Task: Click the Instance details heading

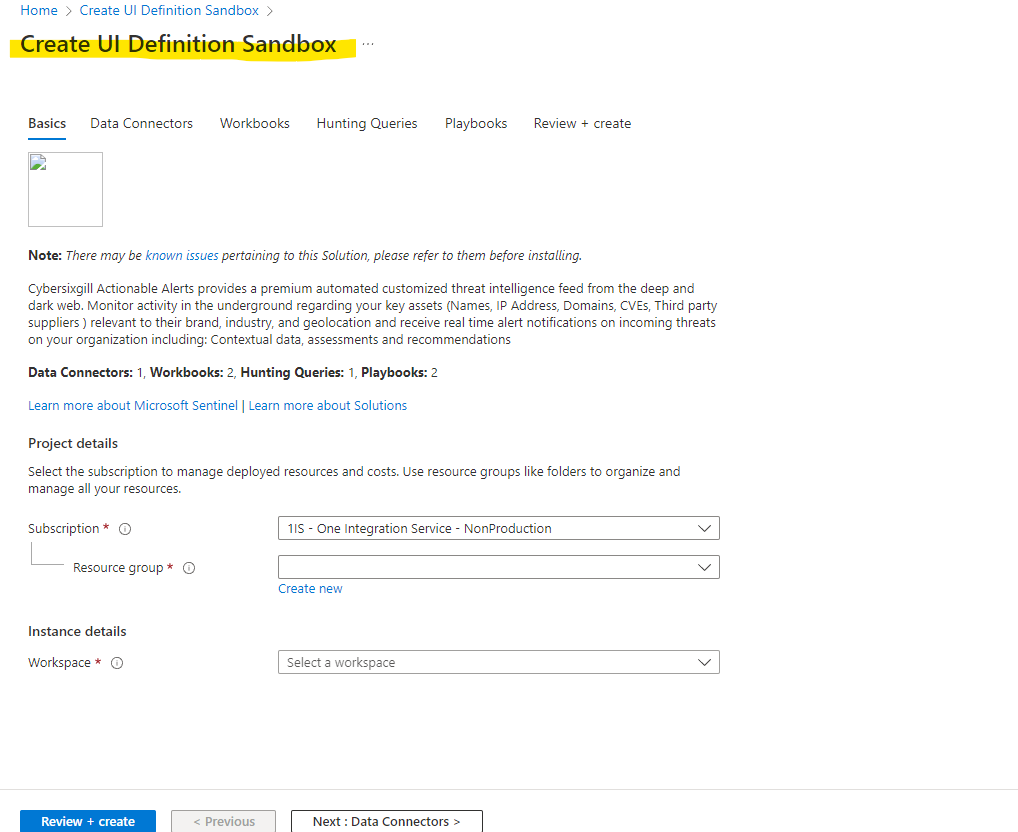Action: tap(77, 631)
